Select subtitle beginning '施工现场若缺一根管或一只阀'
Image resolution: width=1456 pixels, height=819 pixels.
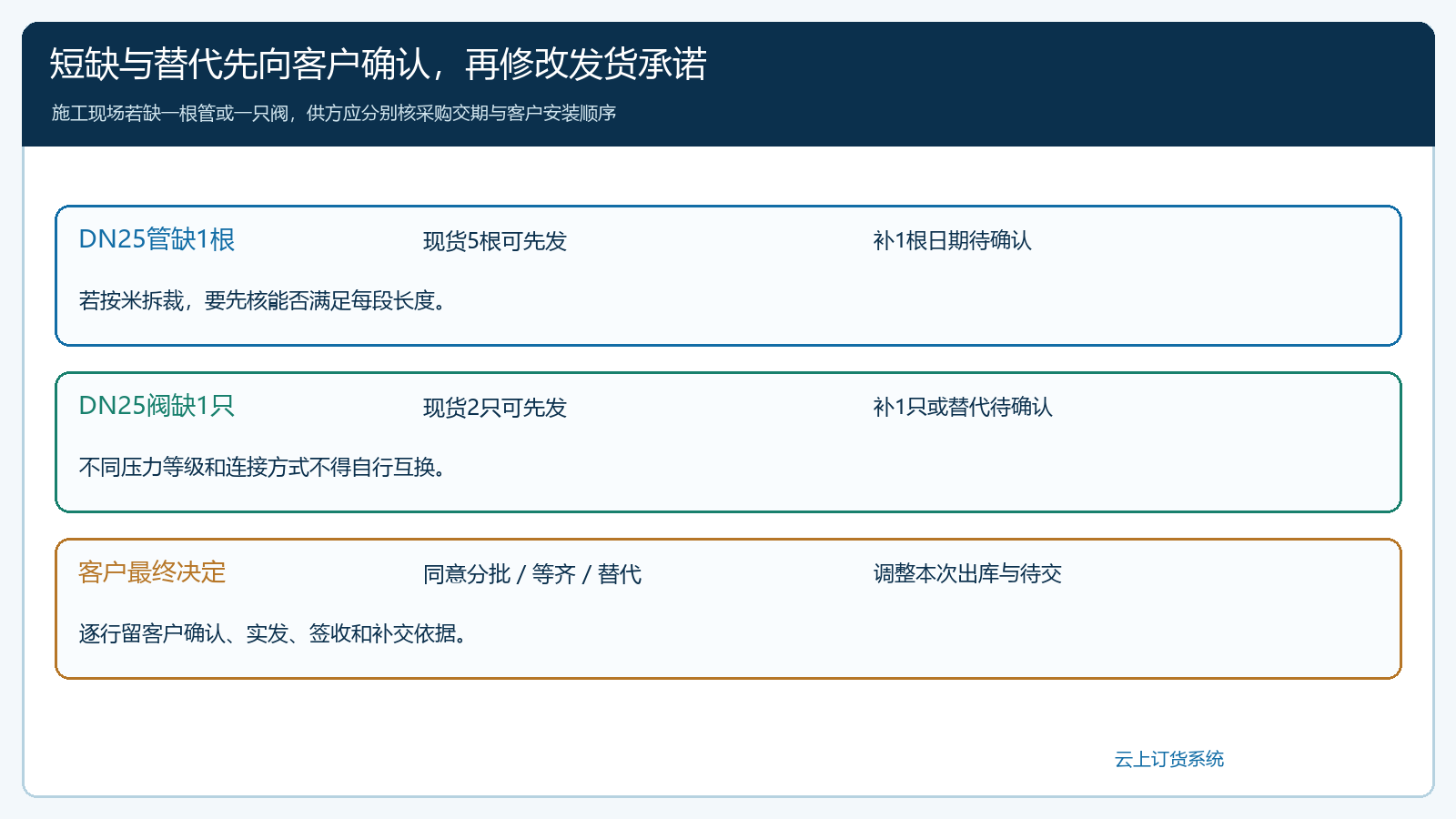[x=334, y=113]
